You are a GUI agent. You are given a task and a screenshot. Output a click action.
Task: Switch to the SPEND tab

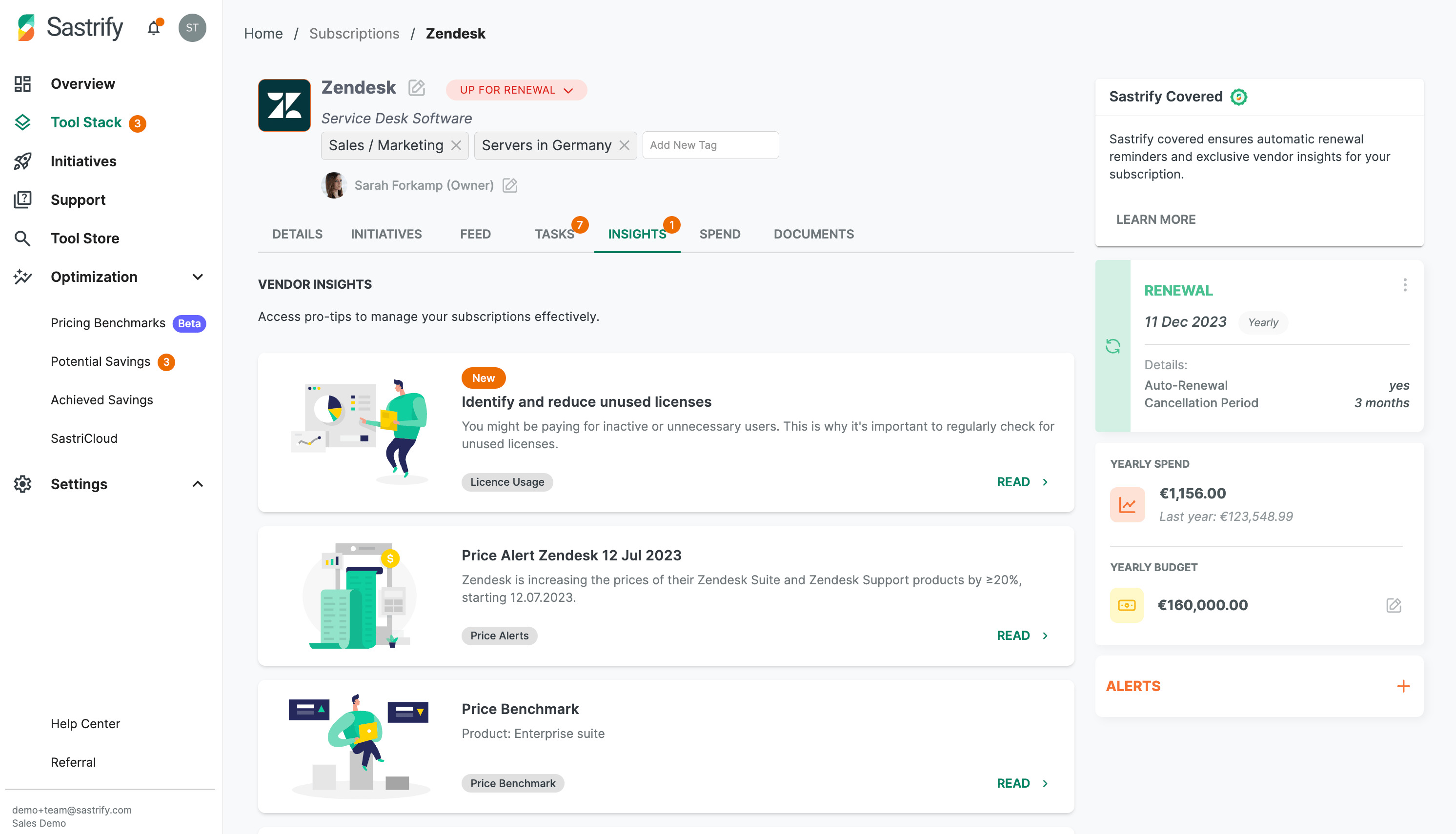tap(720, 234)
